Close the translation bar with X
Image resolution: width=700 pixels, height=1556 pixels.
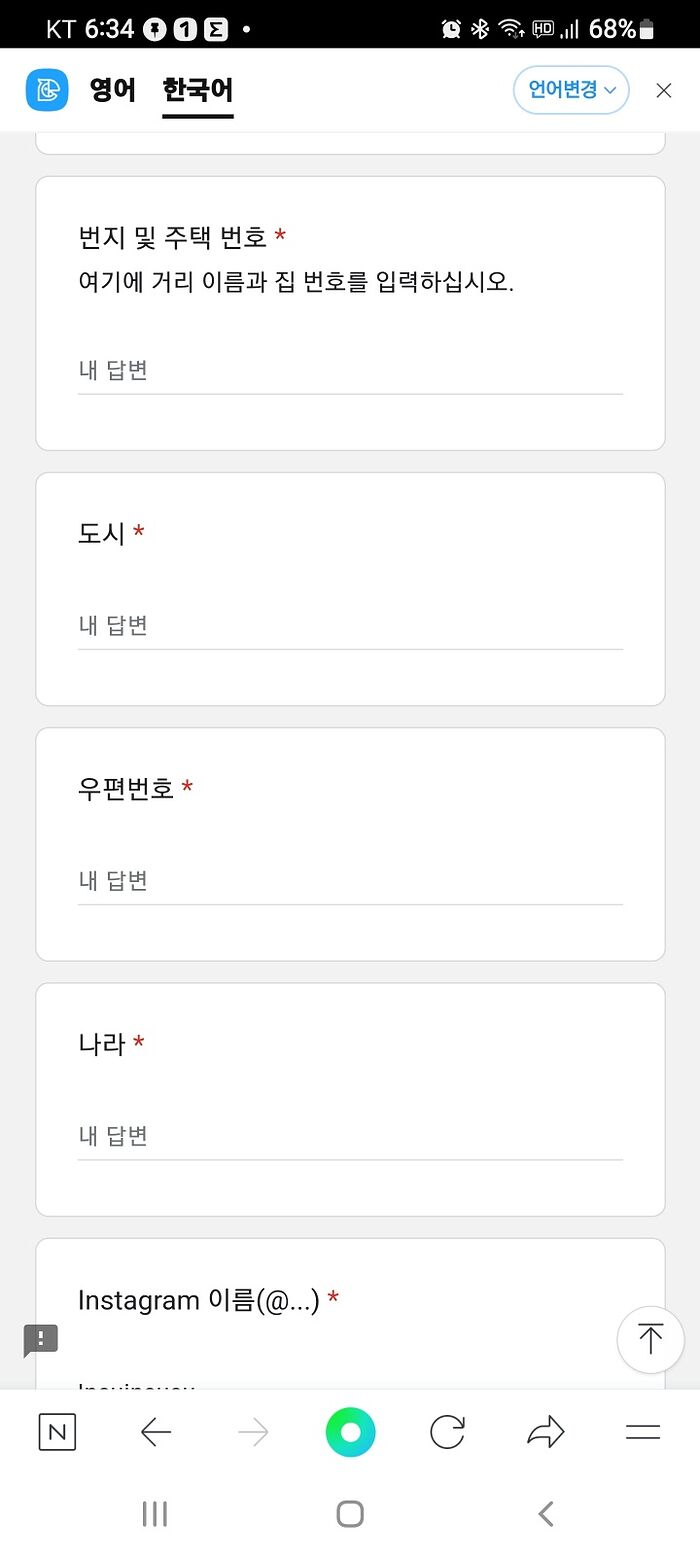point(664,90)
